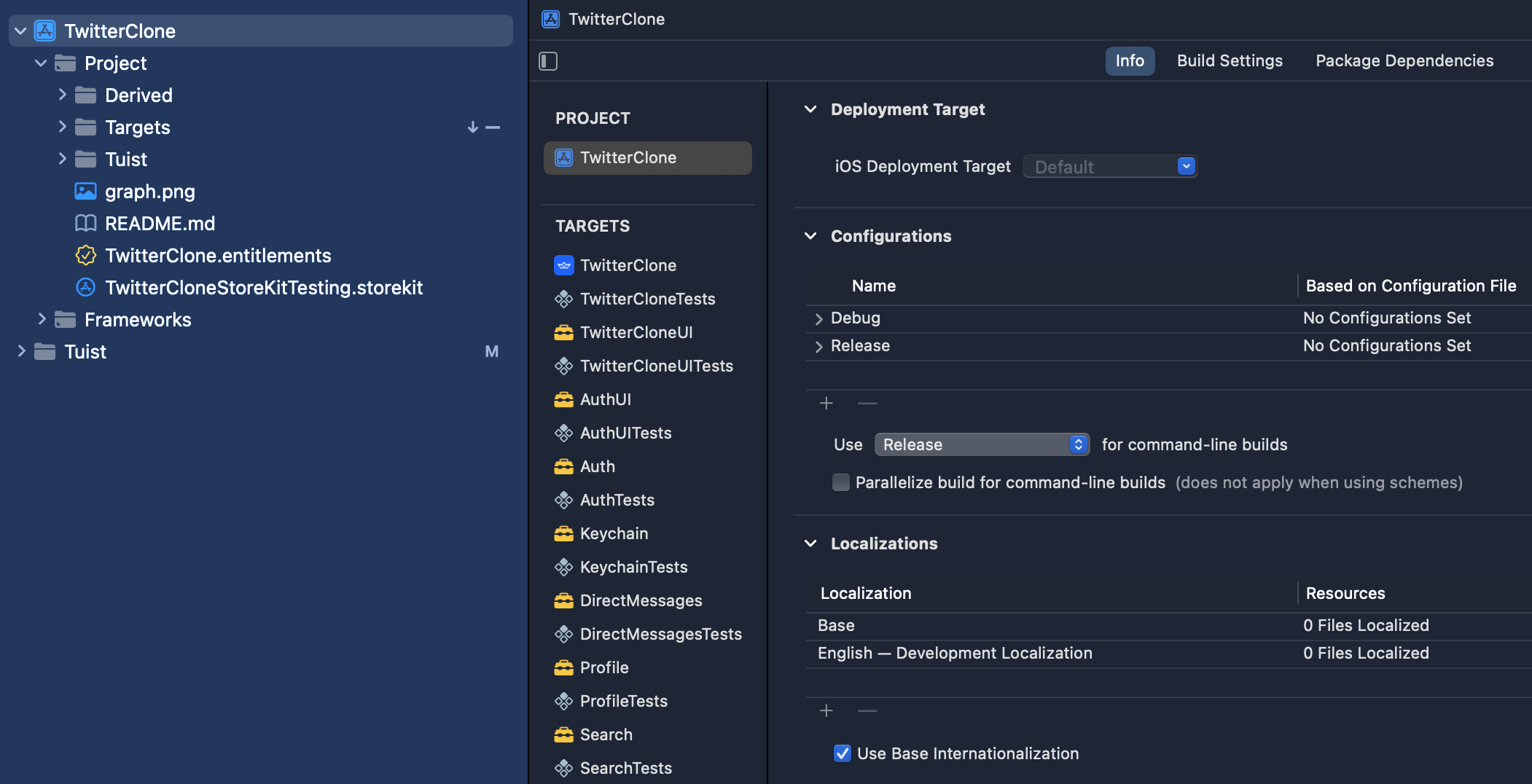Open the TwitterCloneStoreKitTesting.storekit file icon

(x=85, y=288)
